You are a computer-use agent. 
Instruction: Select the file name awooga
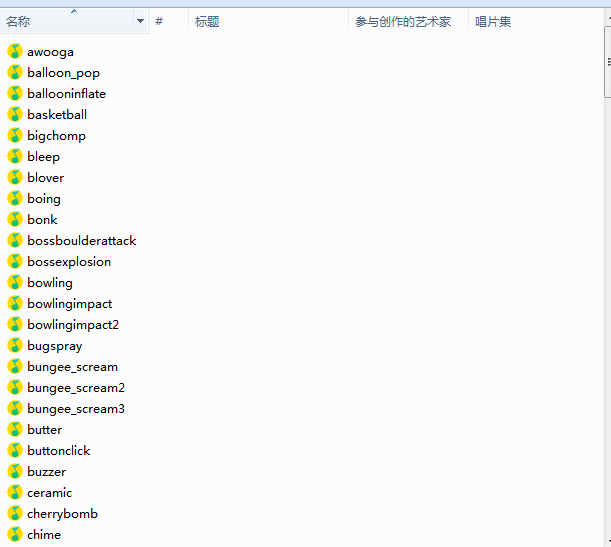50,52
